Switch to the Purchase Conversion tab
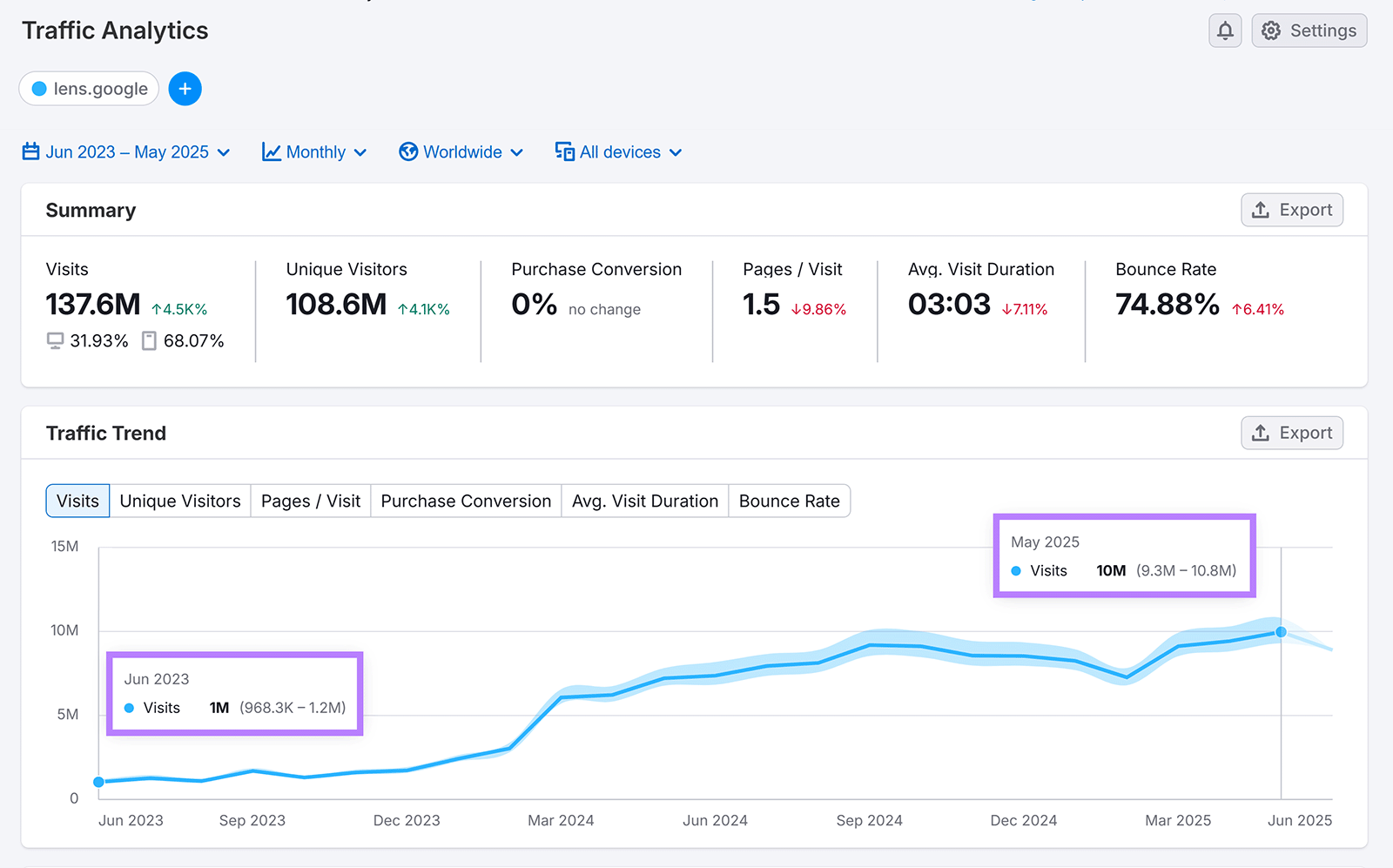This screenshot has height=868, width=1393. (465, 501)
